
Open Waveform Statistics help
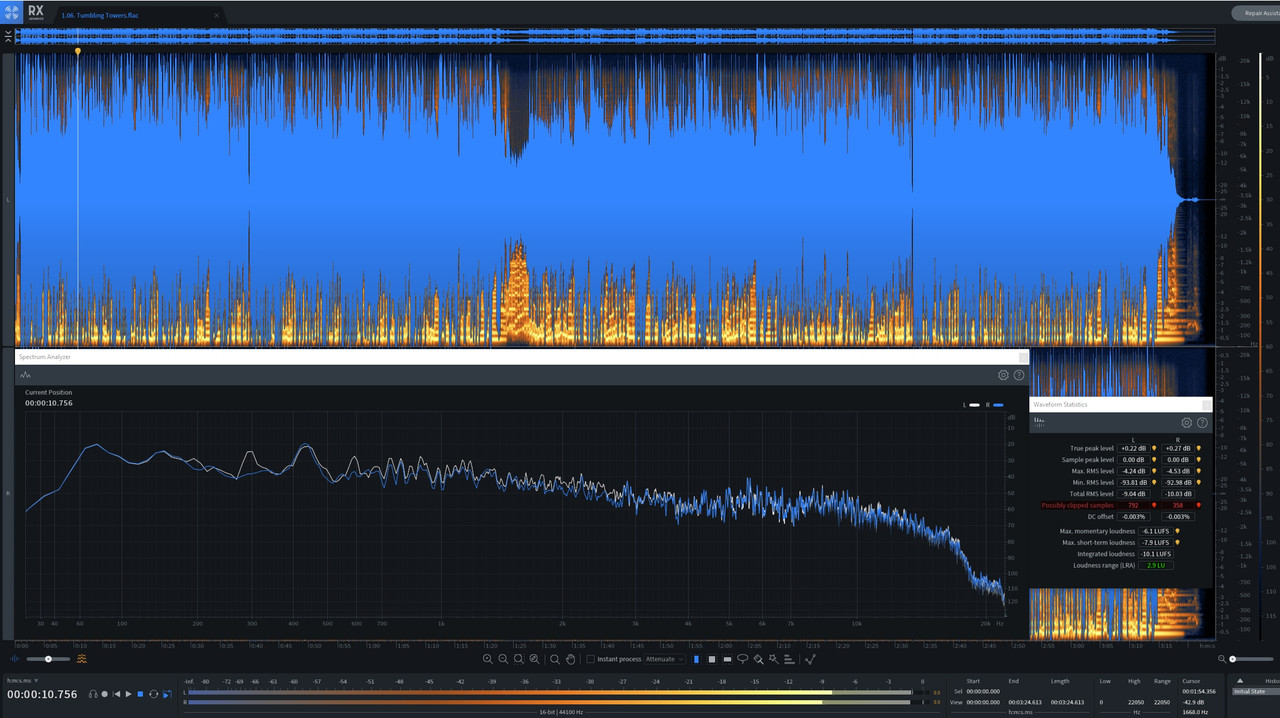click(x=1202, y=423)
